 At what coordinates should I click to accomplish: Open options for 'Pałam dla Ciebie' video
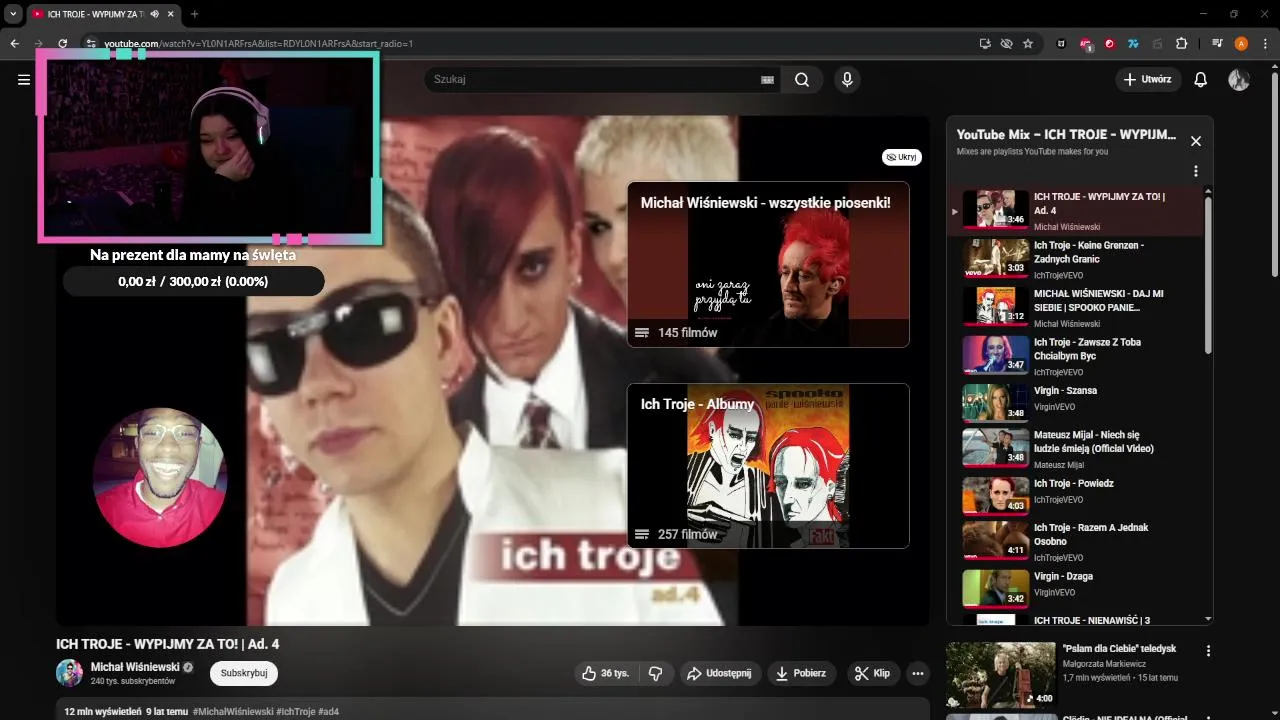tap(1208, 651)
